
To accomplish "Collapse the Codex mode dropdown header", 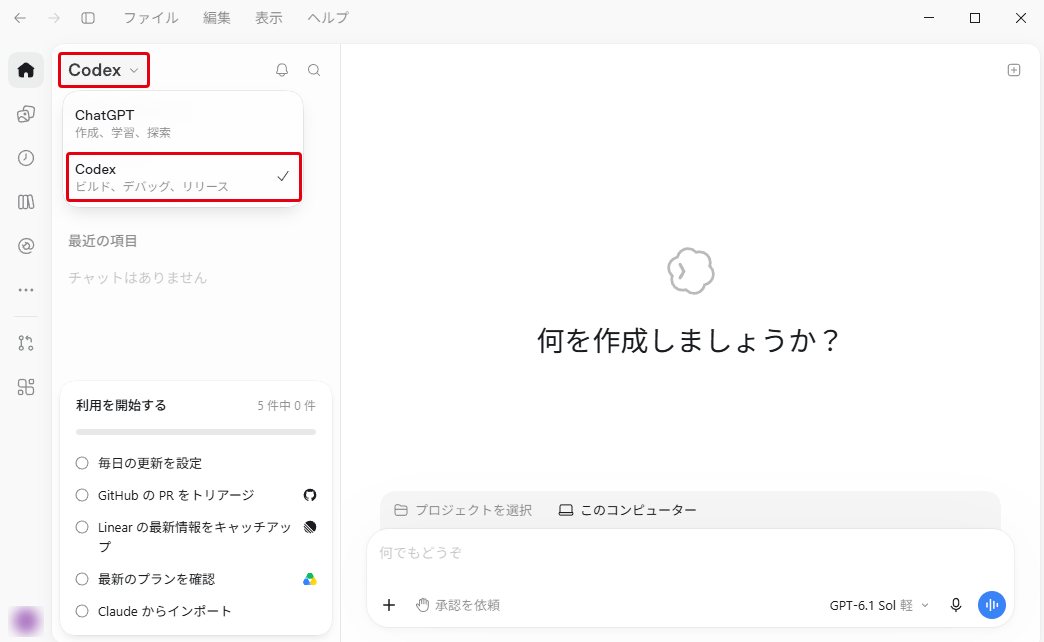I will tap(104, 70).
